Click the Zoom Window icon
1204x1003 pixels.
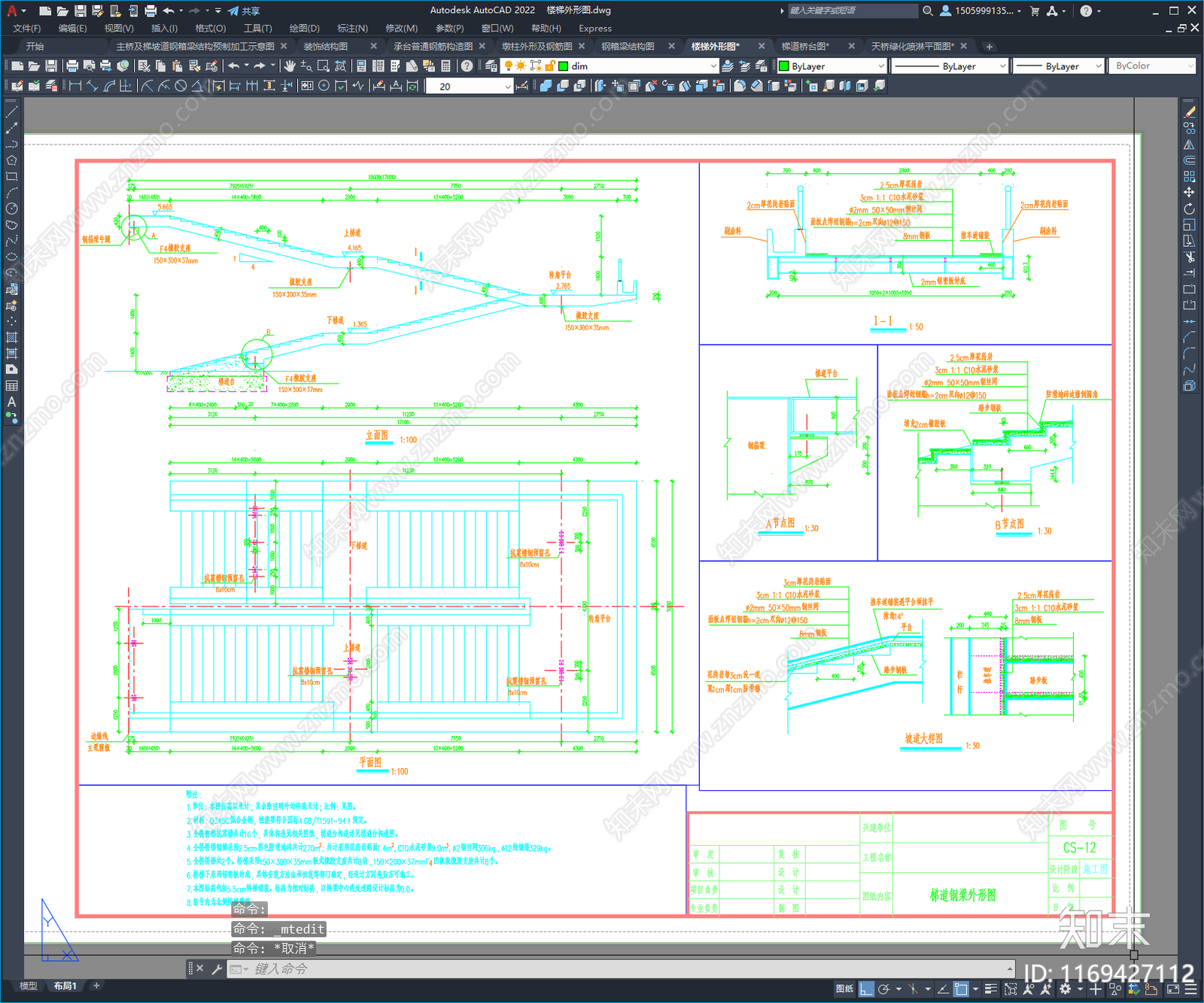tap(324, 66)
